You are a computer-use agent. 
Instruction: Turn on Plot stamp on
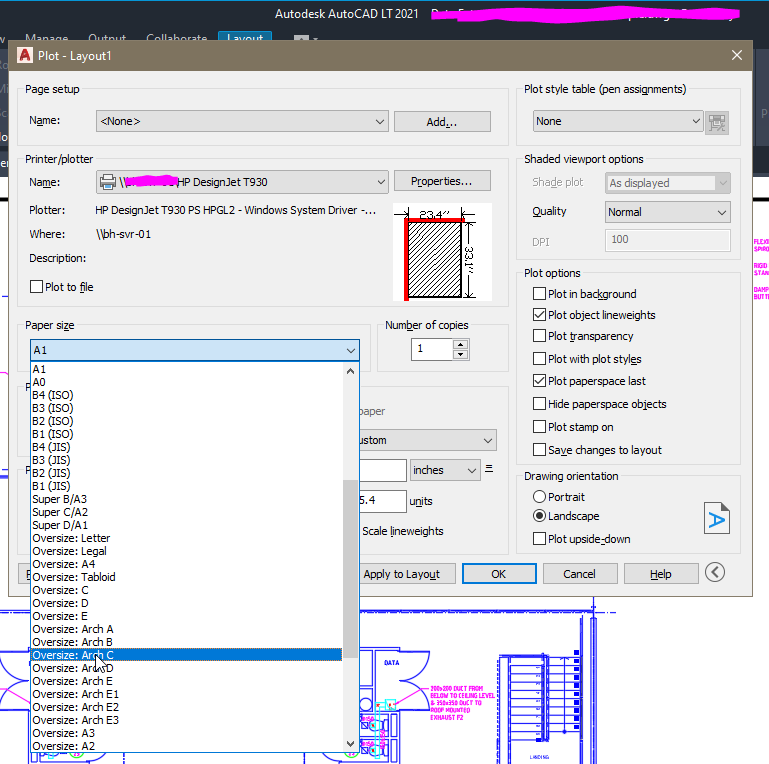click(x=539, y=427)
